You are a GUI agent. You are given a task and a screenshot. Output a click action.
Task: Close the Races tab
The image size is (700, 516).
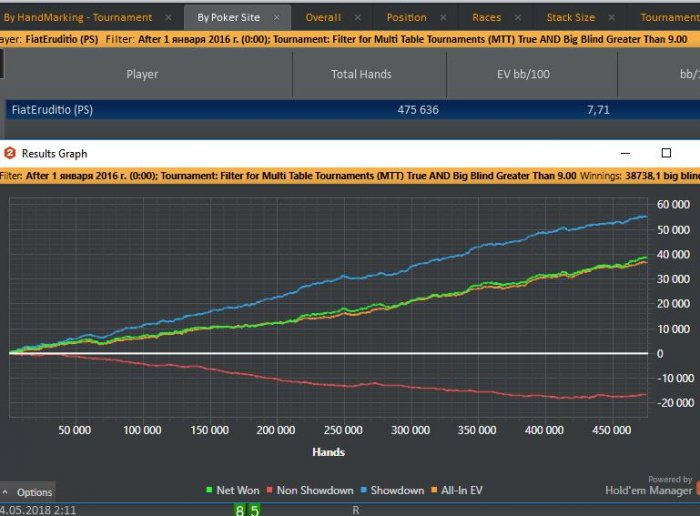tap(518, 17)
